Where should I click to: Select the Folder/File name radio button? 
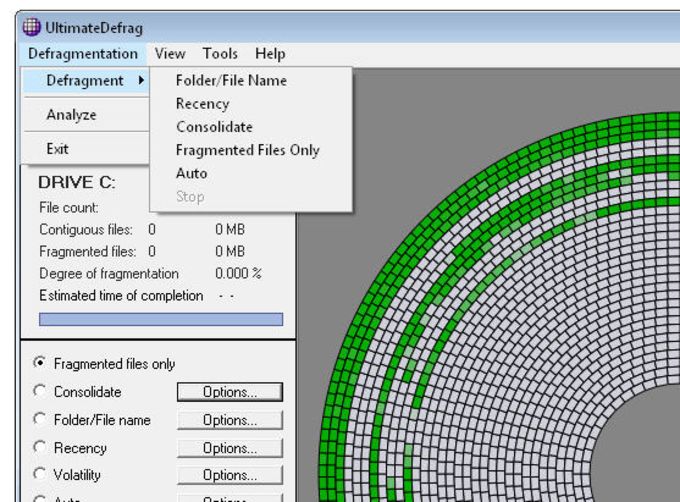tap(39, 419)
